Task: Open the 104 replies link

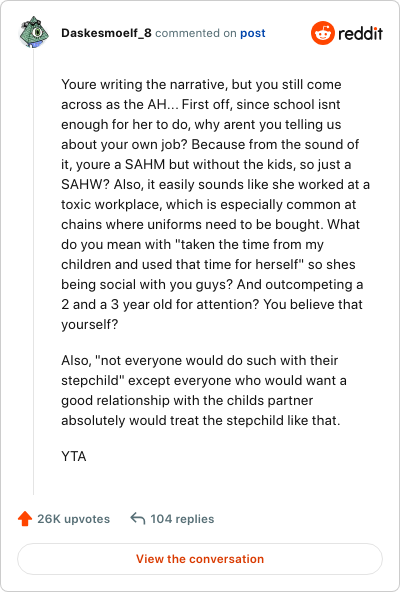Action: (182, 519)
